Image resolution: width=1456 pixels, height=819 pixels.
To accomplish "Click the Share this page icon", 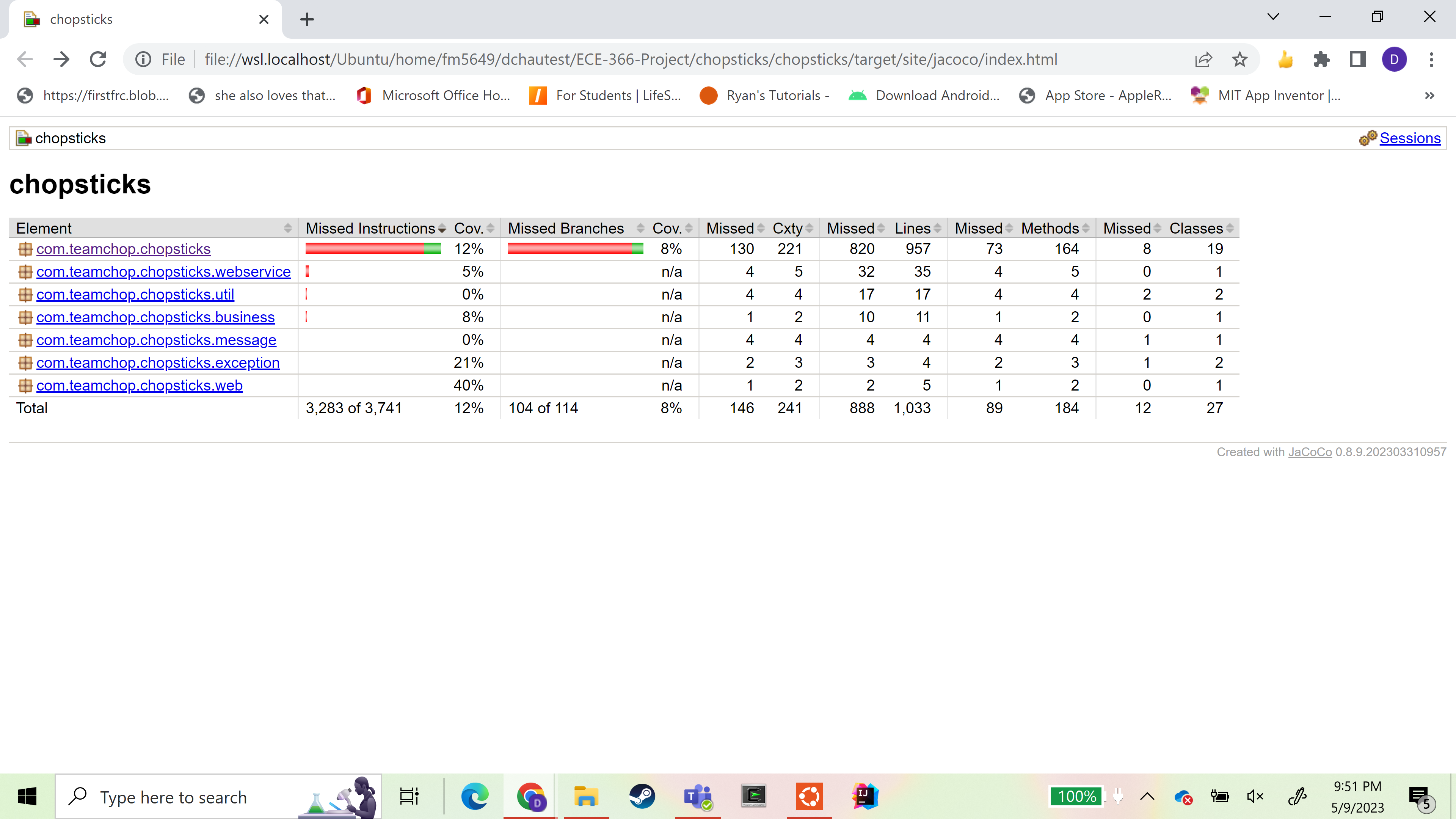I will tap(1203, 60).
